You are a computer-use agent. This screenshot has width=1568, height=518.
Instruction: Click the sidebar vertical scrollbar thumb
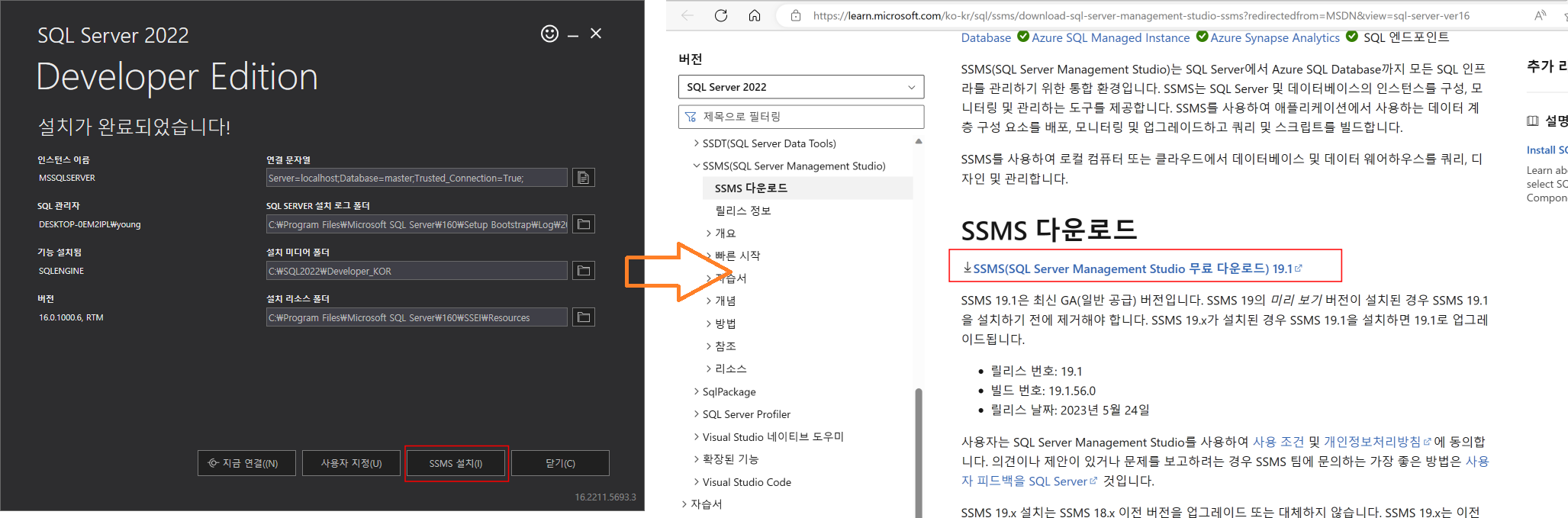pyautogui.click(x=919, y=453)
